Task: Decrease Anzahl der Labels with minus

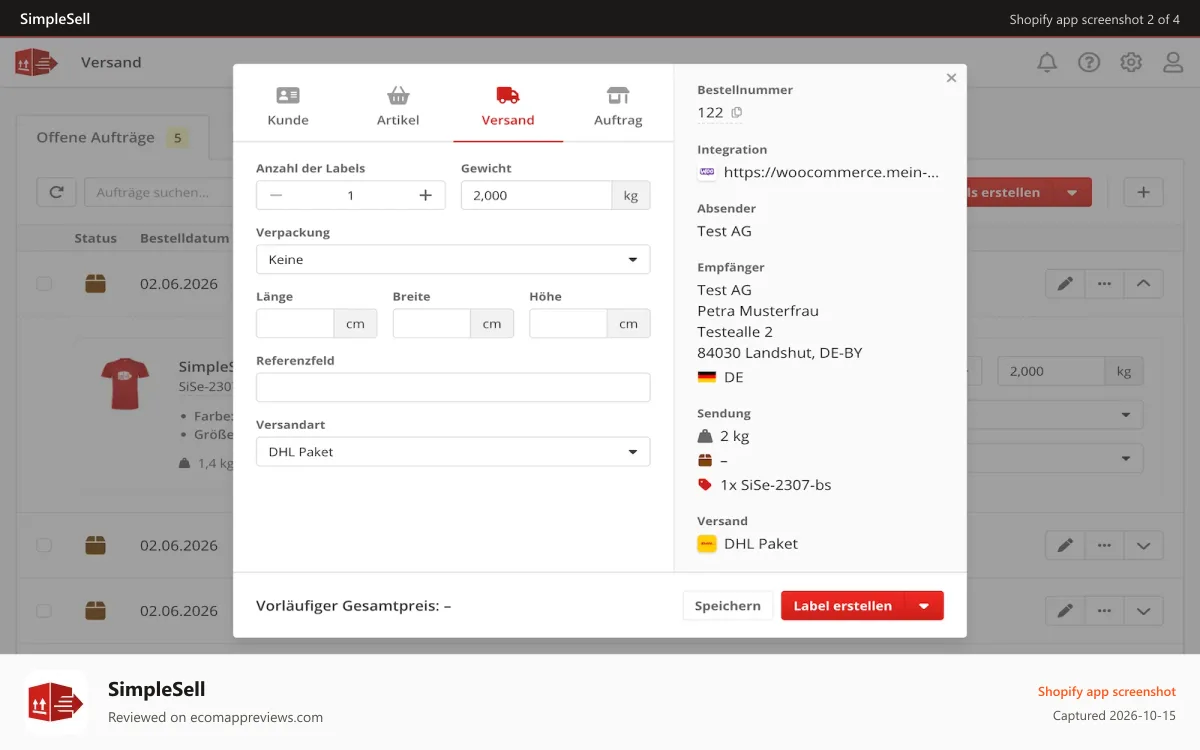Action: [x=276, y=195]
